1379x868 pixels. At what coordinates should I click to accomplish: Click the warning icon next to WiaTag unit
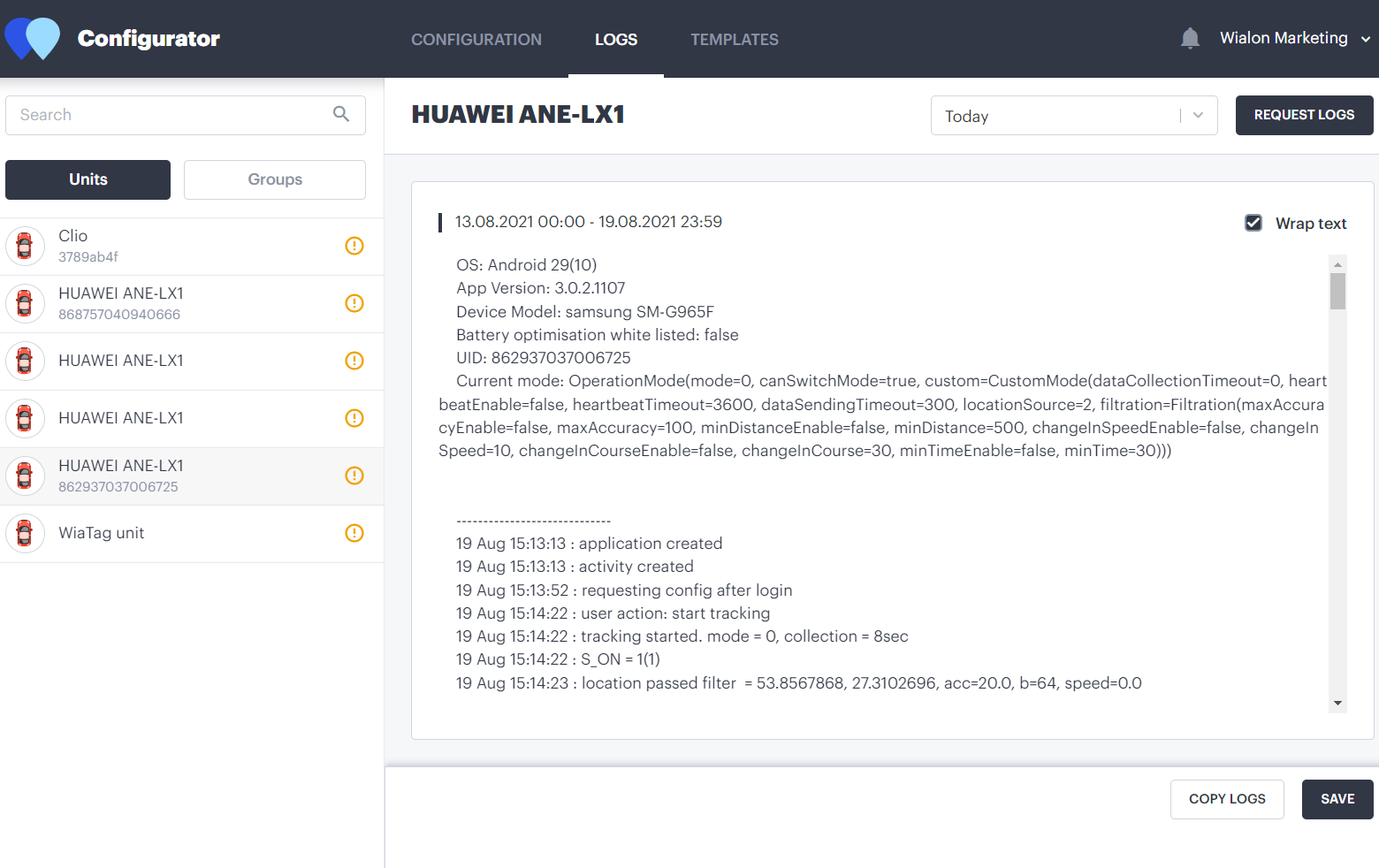point(354,533)
